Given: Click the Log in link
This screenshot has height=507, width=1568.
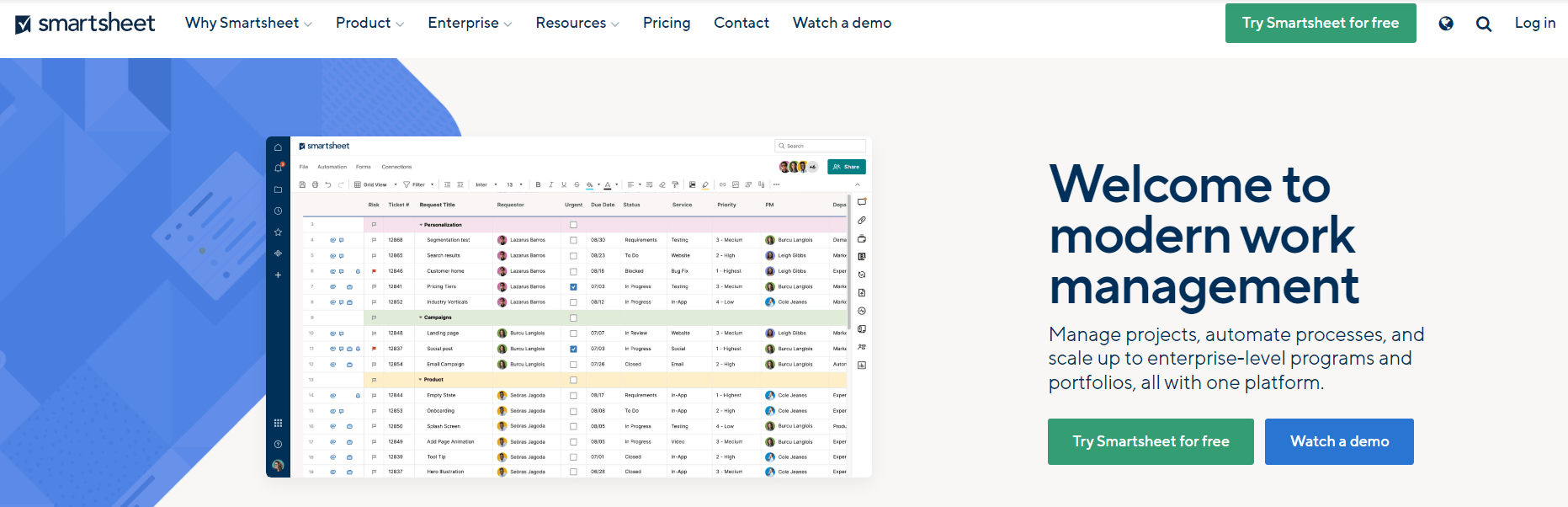Looking at the screenshot, I should [1534, 24].
